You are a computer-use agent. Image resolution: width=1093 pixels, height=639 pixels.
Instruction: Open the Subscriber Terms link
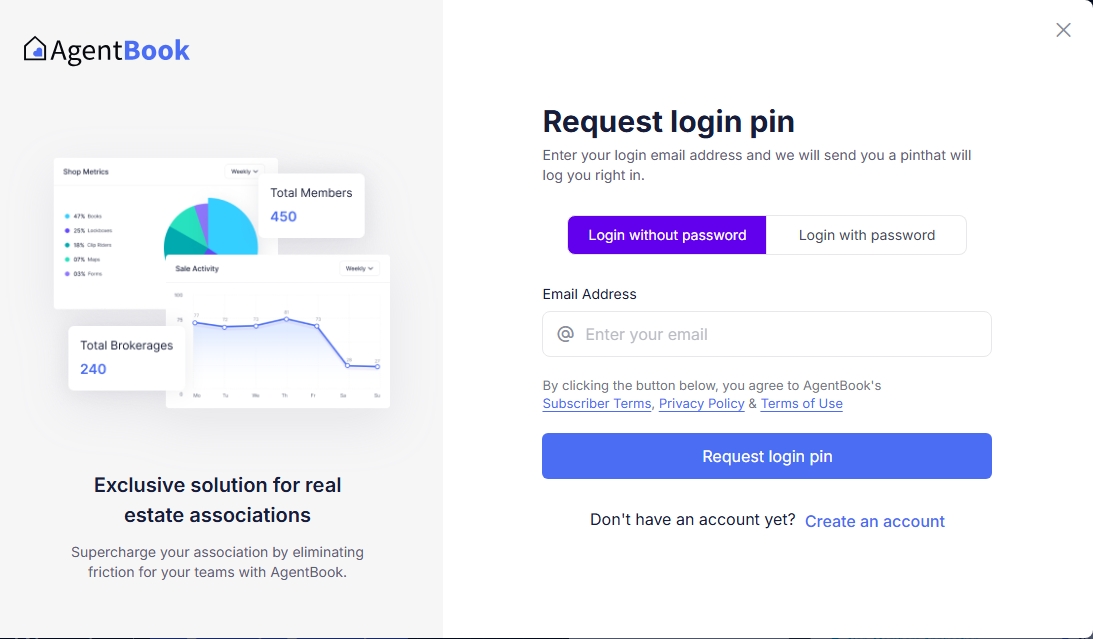597,403
